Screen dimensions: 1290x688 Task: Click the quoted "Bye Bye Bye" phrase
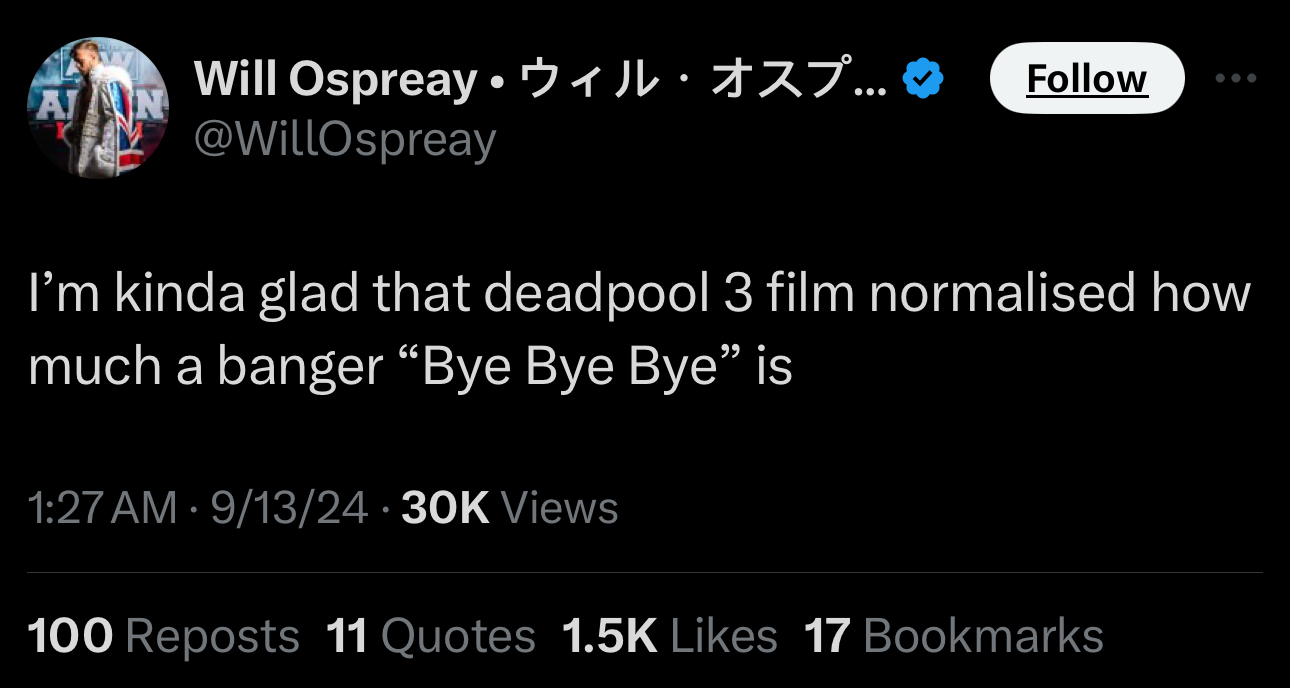(573, 367)
